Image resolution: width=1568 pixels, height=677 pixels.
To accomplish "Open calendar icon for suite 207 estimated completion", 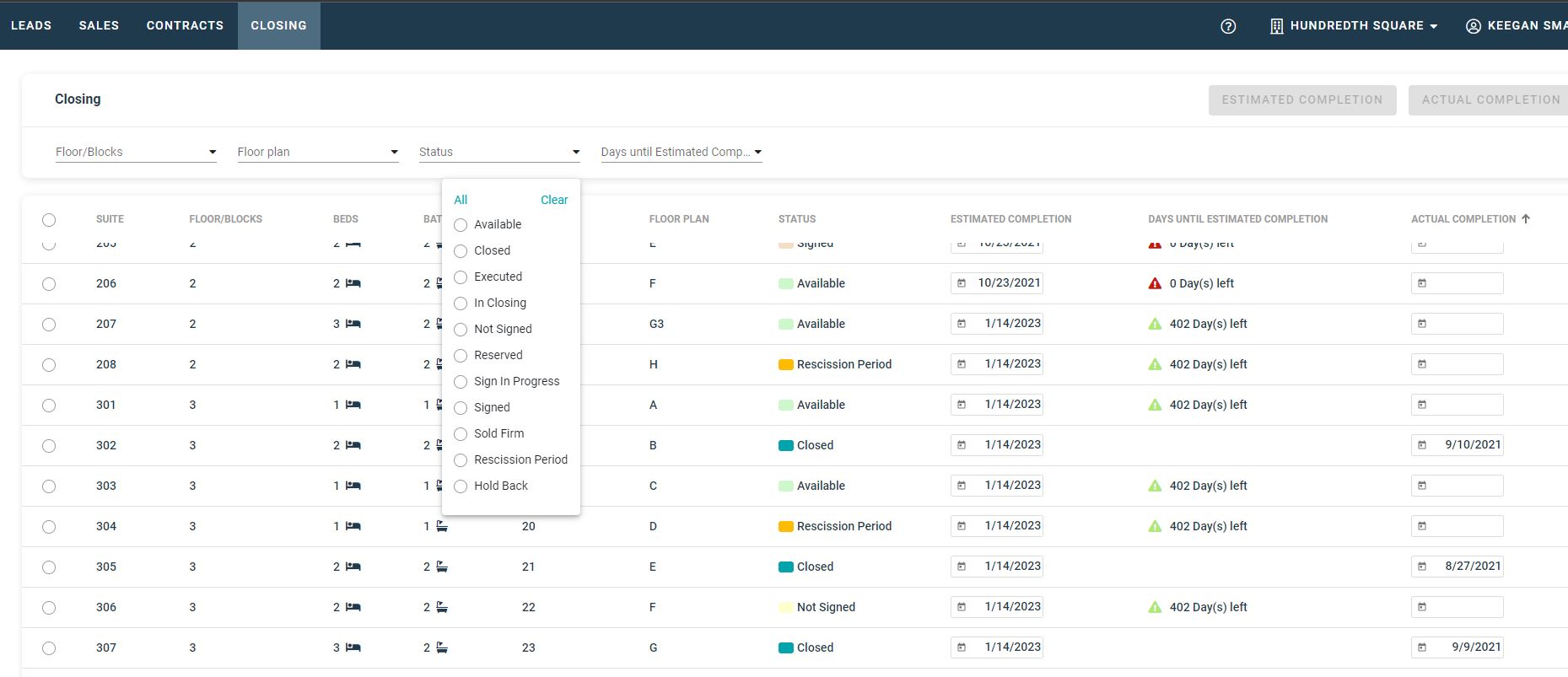I will (962, 324).
